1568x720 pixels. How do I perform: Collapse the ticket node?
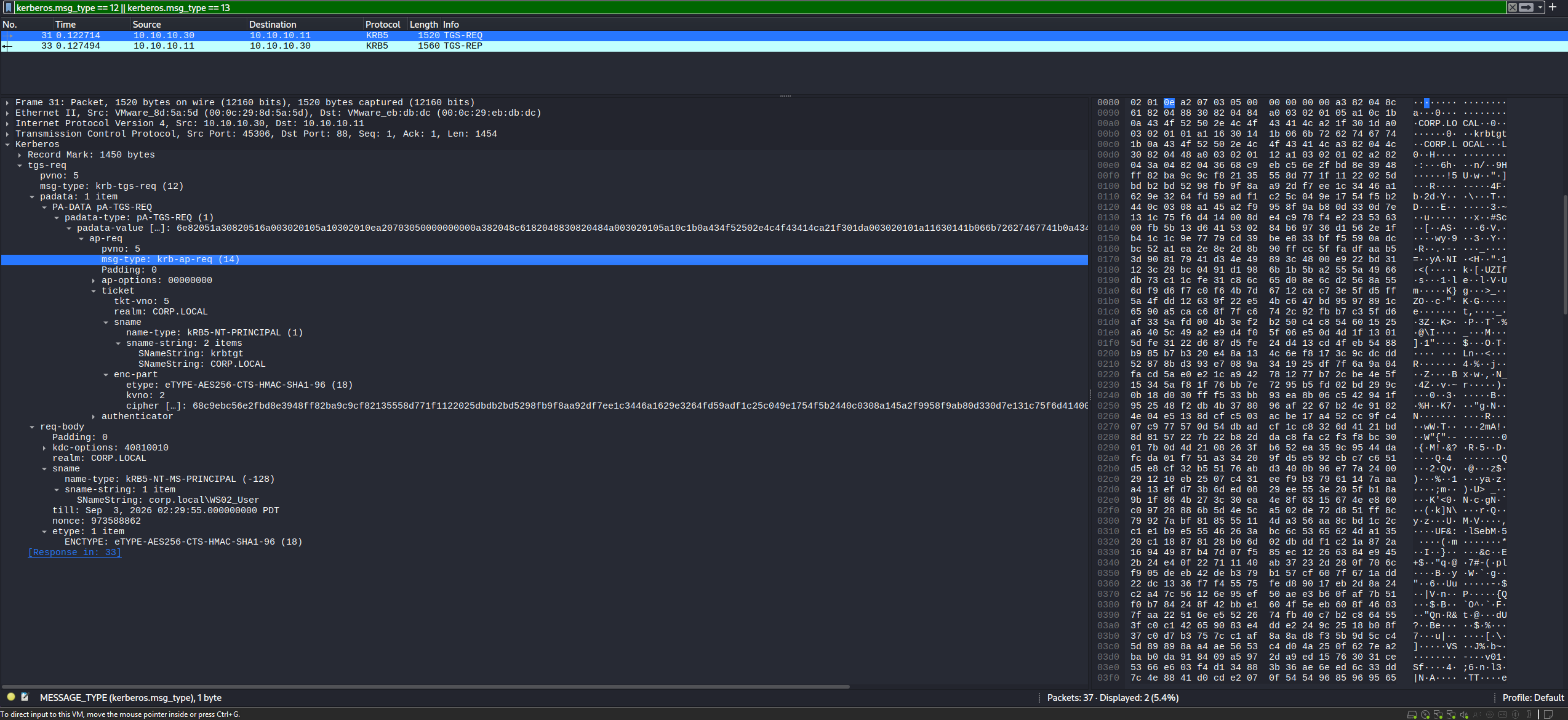[94, 291]
